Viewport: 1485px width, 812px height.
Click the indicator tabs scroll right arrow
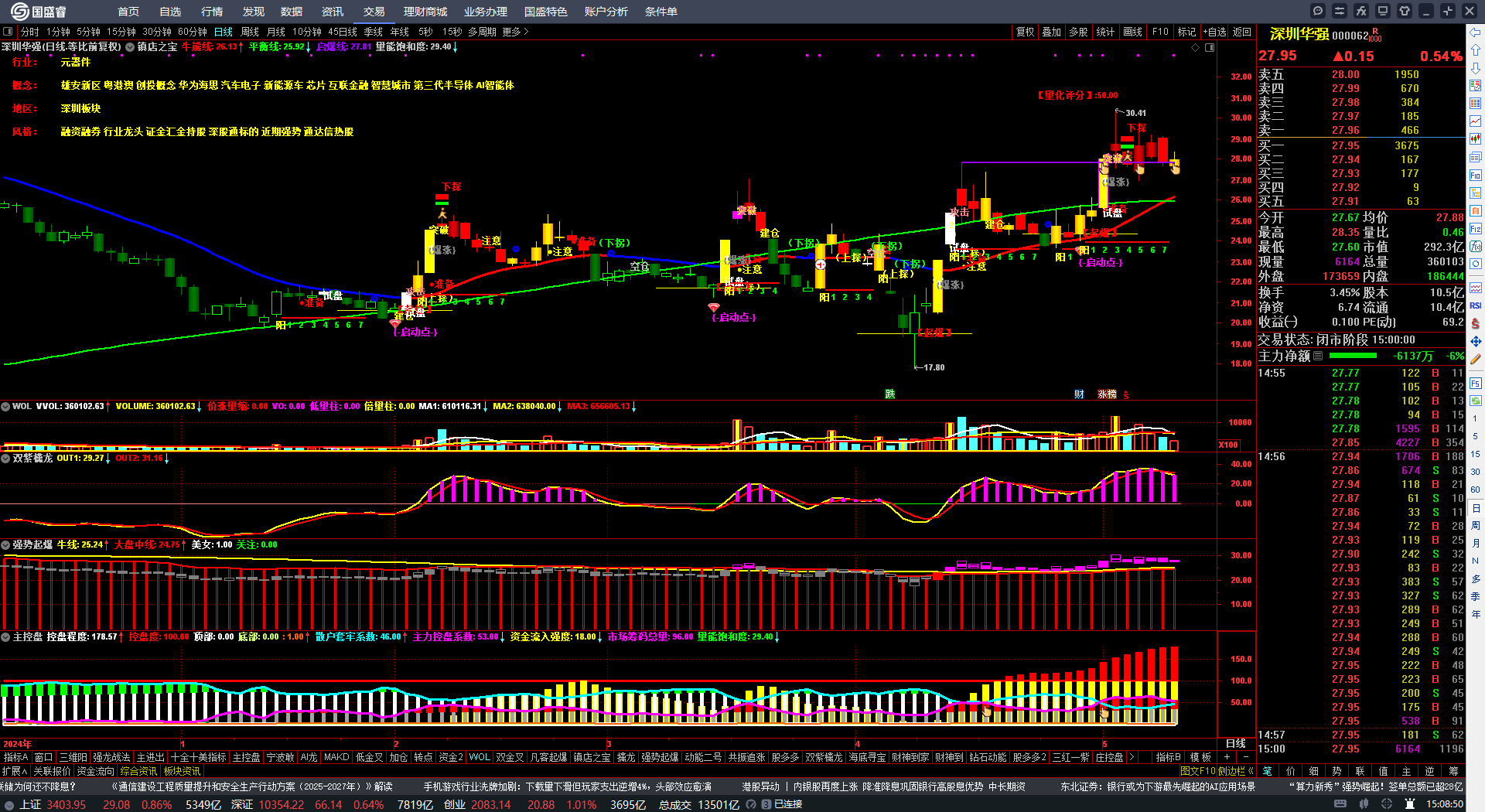coord(1132,757)
